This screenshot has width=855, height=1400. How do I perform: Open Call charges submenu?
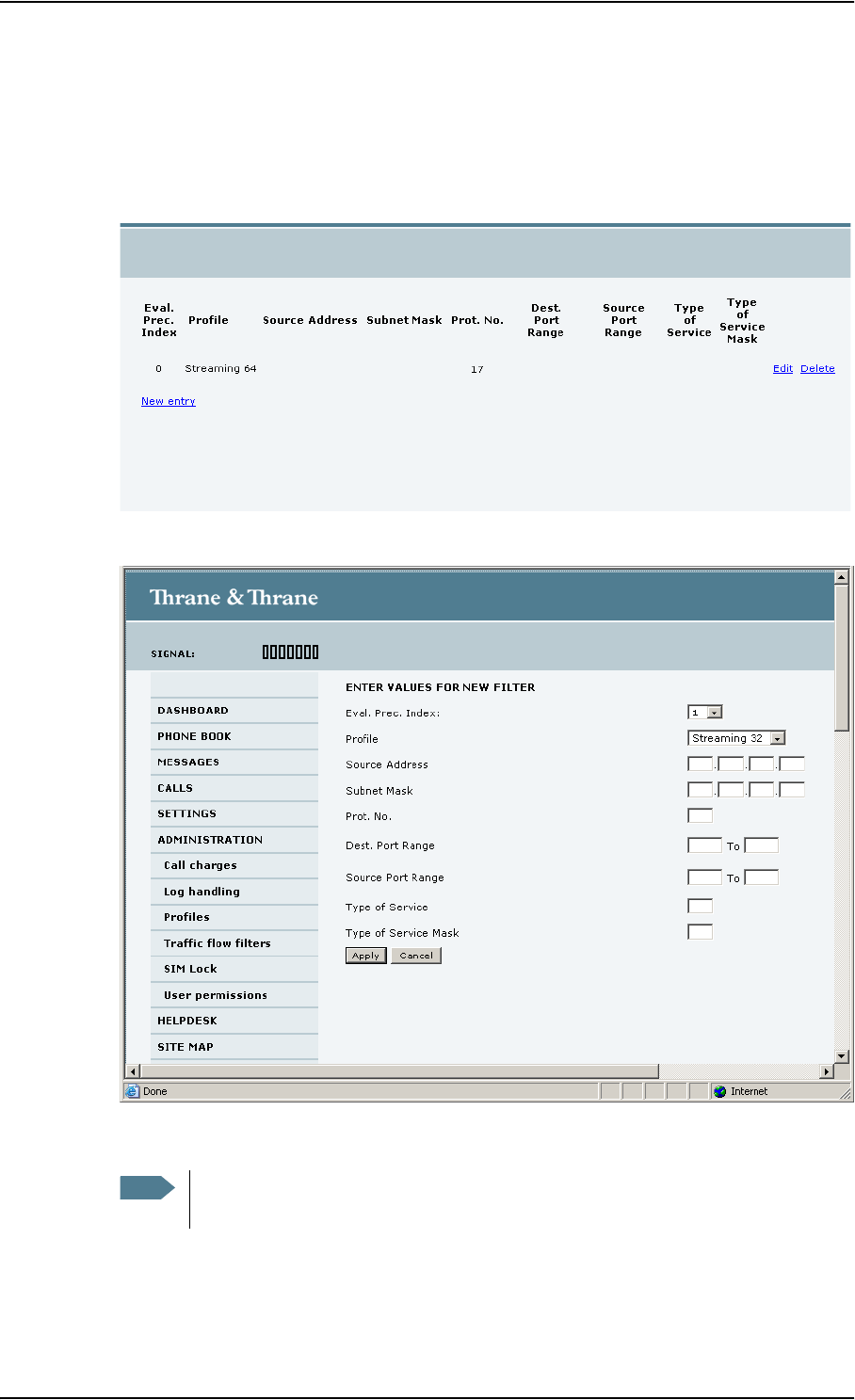[x=234, y=865]
